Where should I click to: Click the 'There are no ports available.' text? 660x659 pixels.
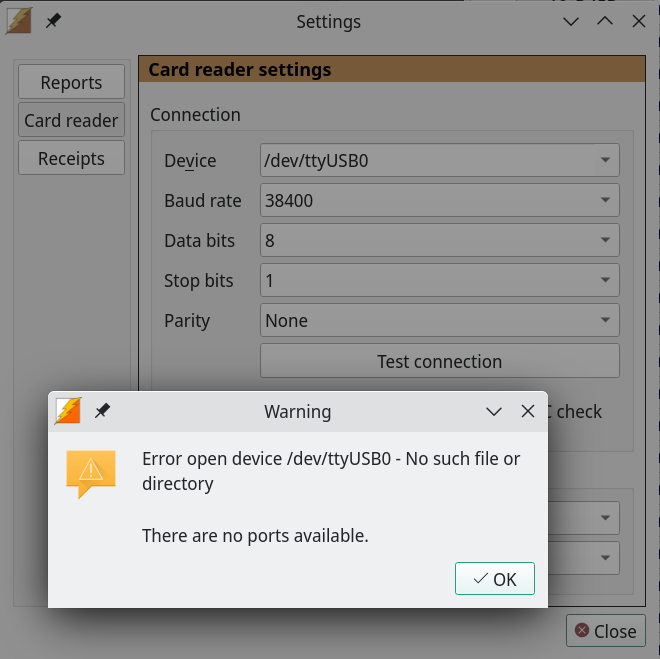pyautogui.click(x=255, y=536)
